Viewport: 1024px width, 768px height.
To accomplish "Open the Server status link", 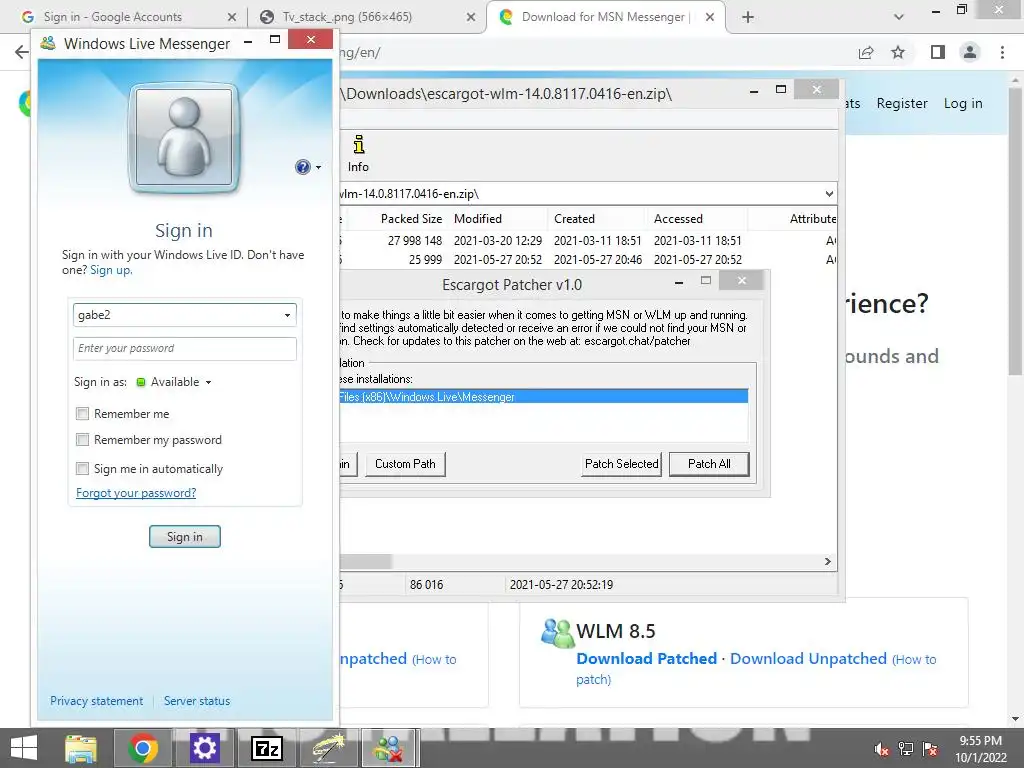I will tap(197, 701).
